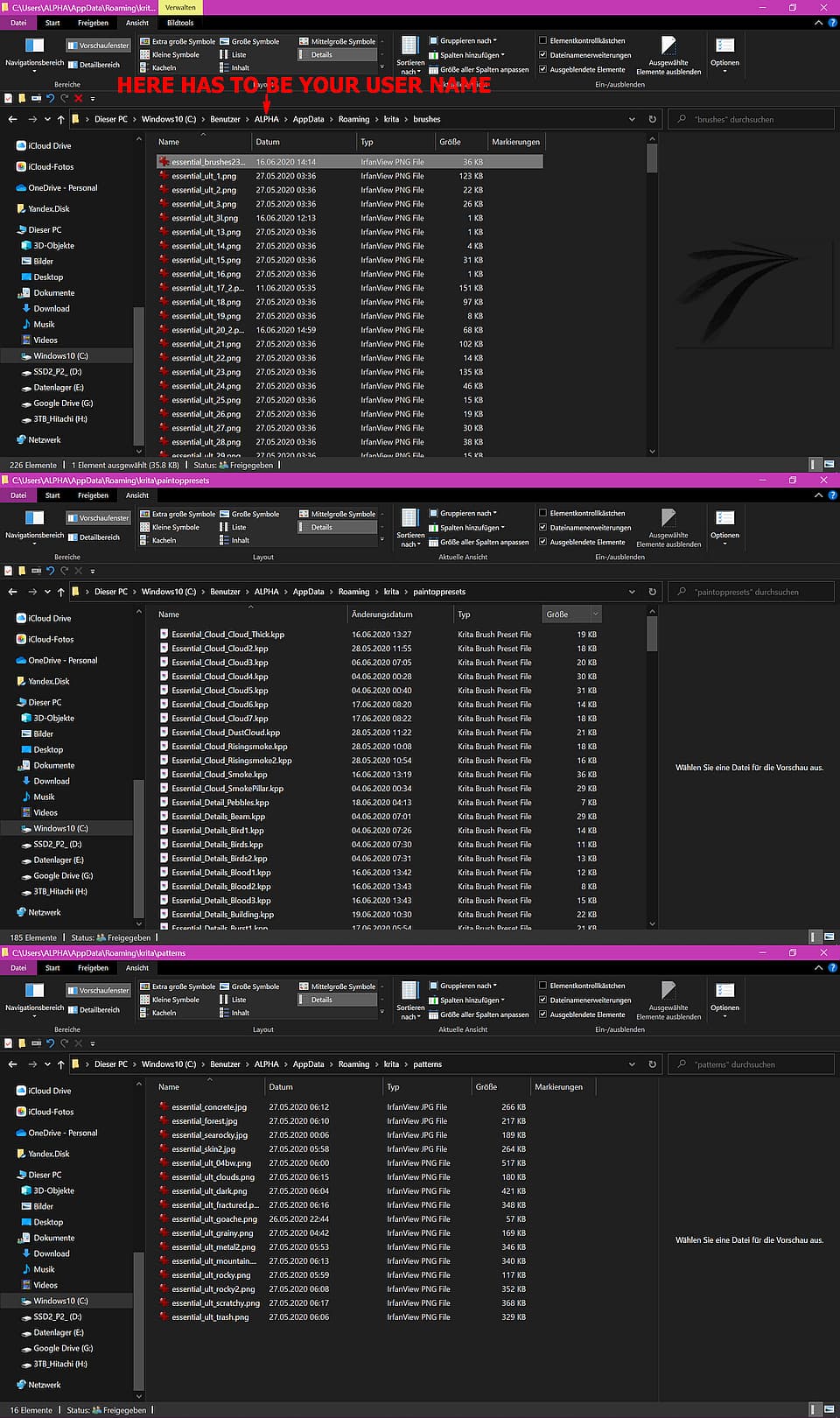Click Vorschaufenster button in brushes window
The height and width of the screenshot is (1418, 840).
98,46
